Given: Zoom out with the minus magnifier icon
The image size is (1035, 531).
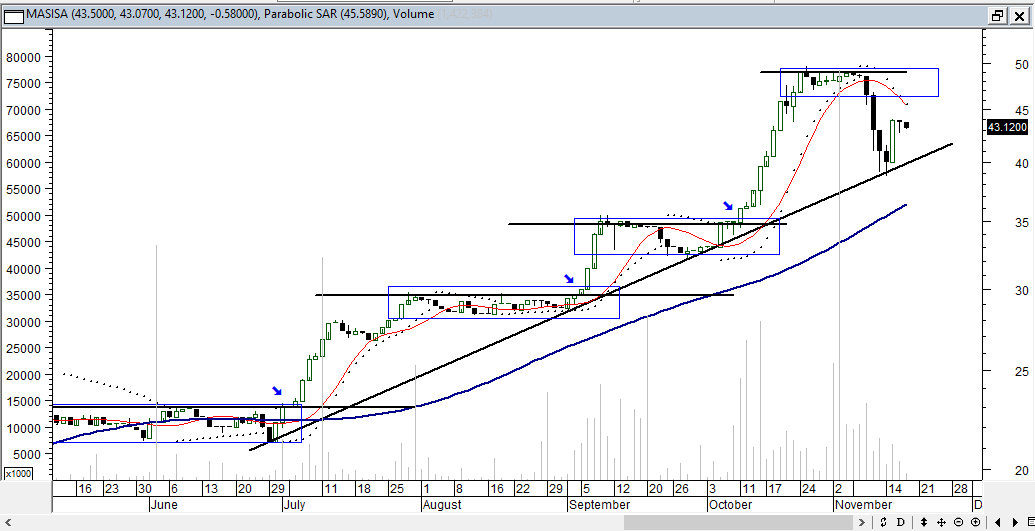Looking at the screenshot, I should tap(958, 522).
